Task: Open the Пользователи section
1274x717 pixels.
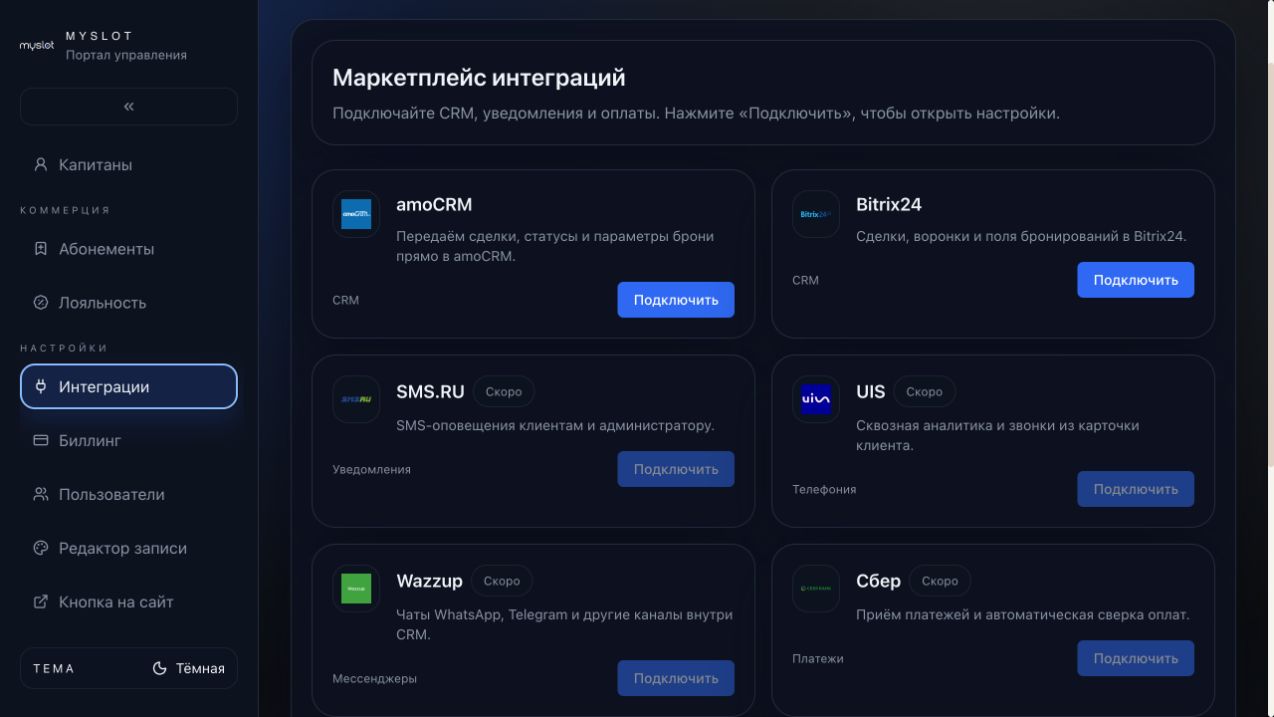Action: pyautogui.click(x=129, y=495)
